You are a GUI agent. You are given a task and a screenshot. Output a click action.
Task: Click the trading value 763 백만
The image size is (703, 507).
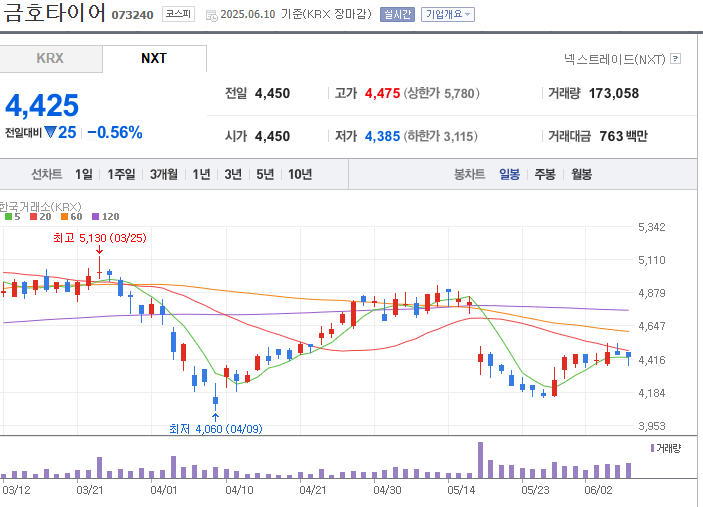coord(624,136)
